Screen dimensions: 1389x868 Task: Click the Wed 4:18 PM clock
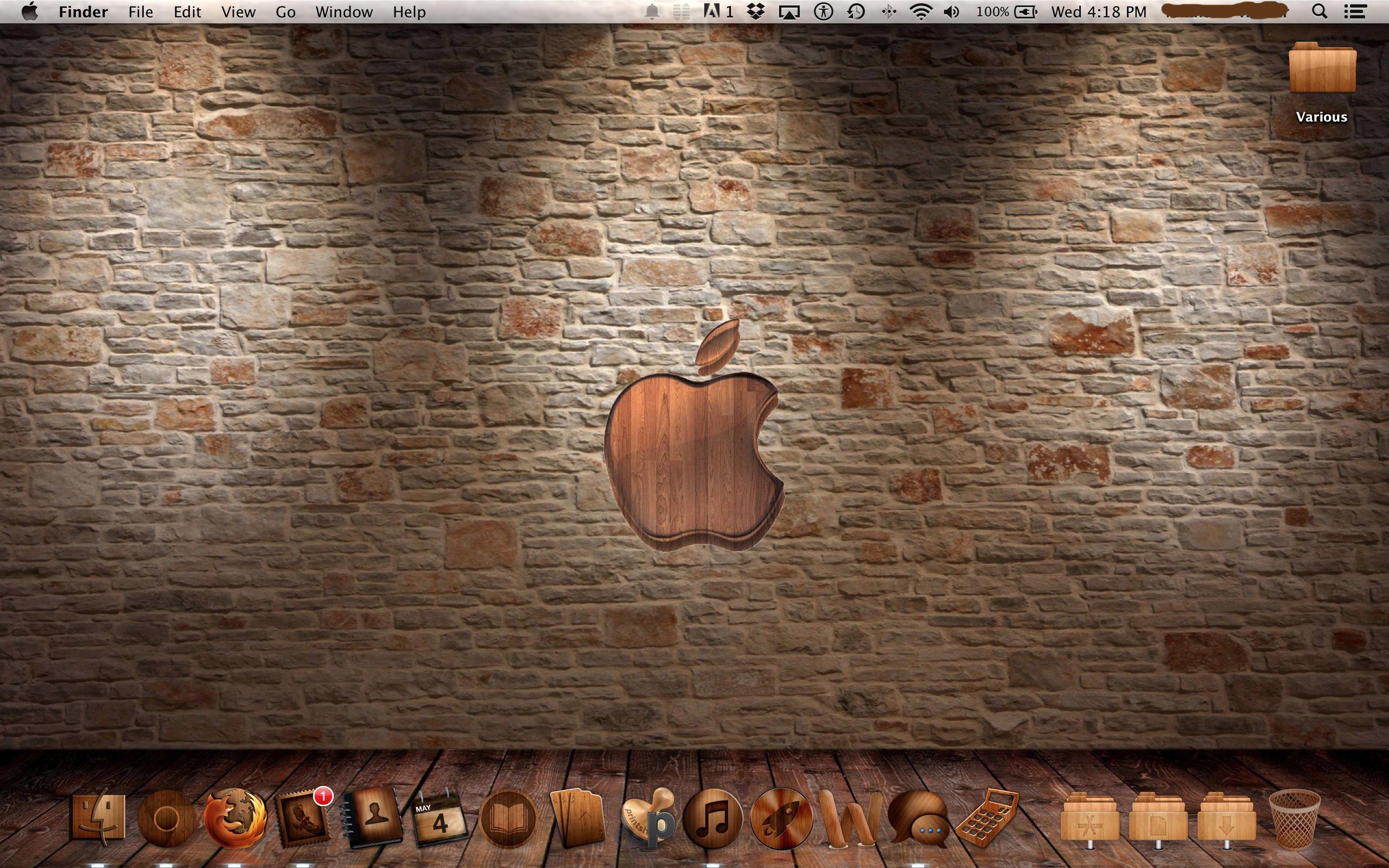(x=1099, y=11)
